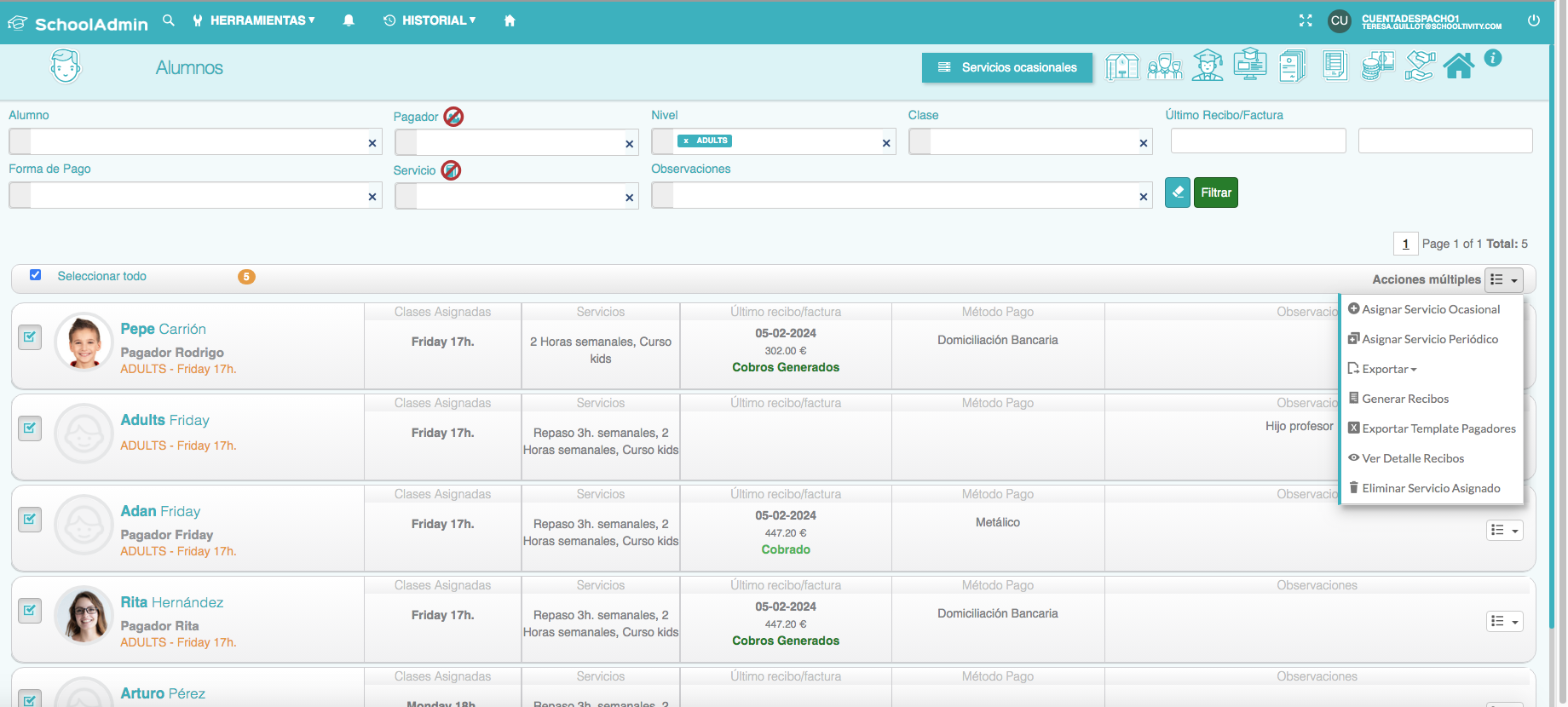Click the large teal house icon

pyautogui.click(x=1459, y=66)
